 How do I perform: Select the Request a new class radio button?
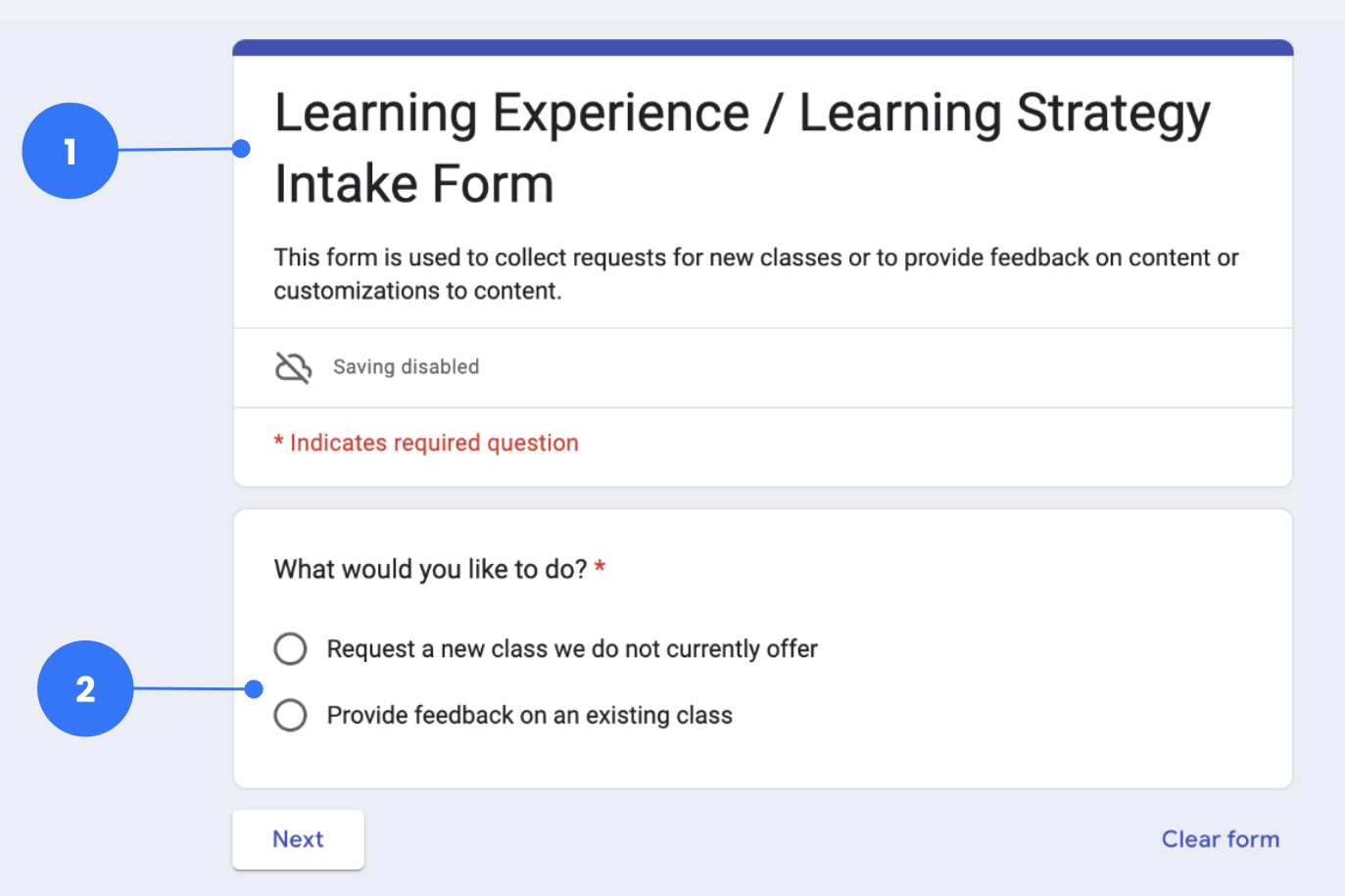click(290, 648)
